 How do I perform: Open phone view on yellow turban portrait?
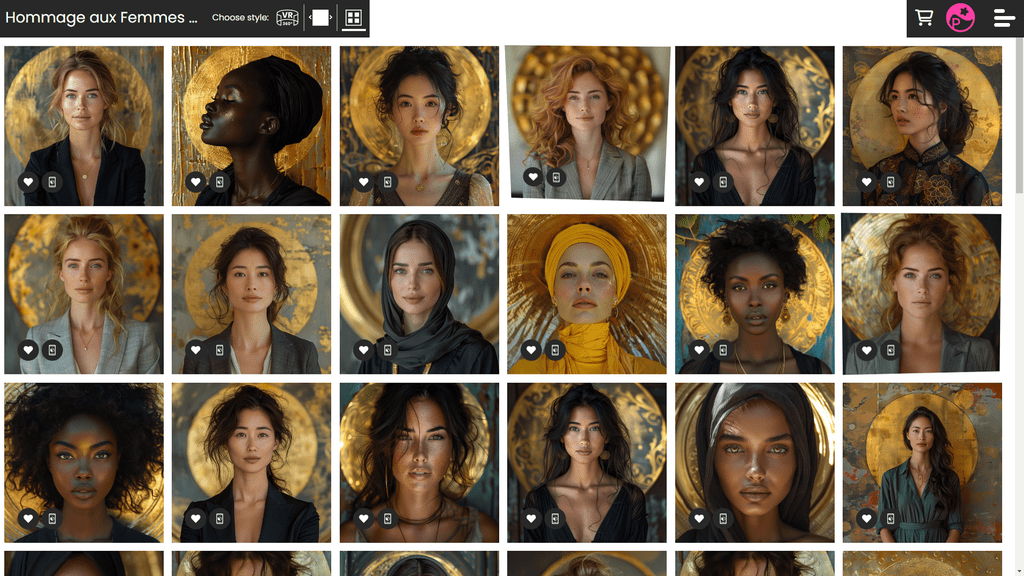click(x=555, y=350)
